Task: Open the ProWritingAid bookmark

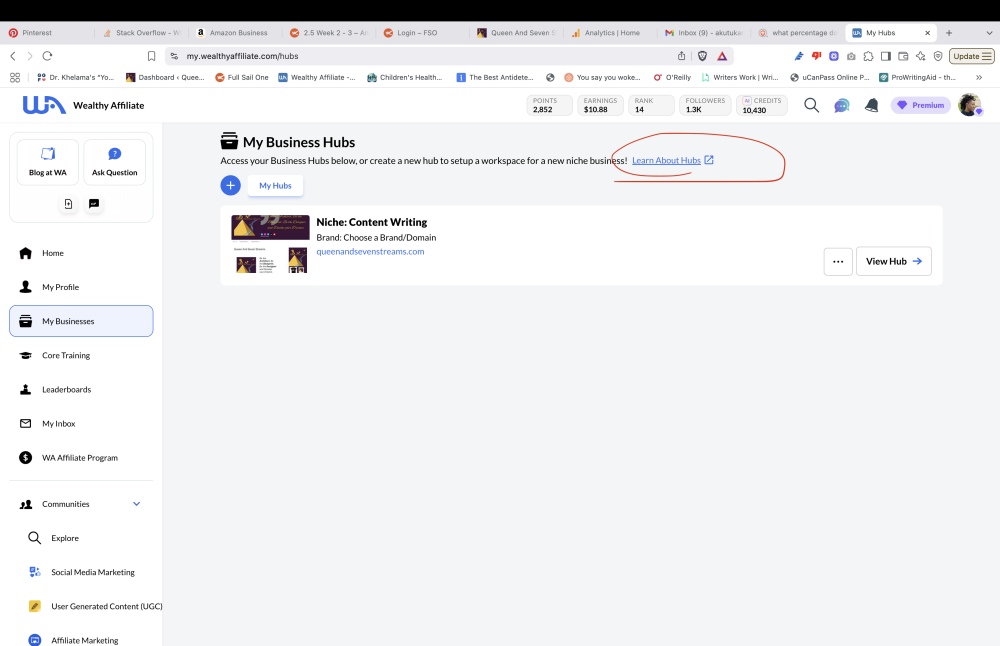Action: 917,77
